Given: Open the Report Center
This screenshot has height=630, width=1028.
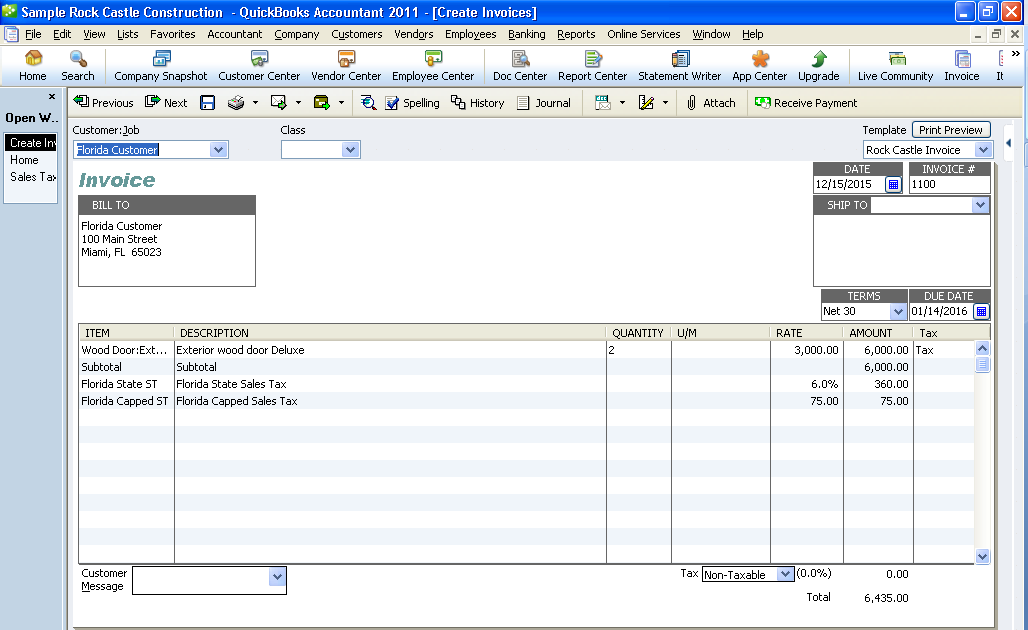Looking at the screenshot, I should click(593, 66).
